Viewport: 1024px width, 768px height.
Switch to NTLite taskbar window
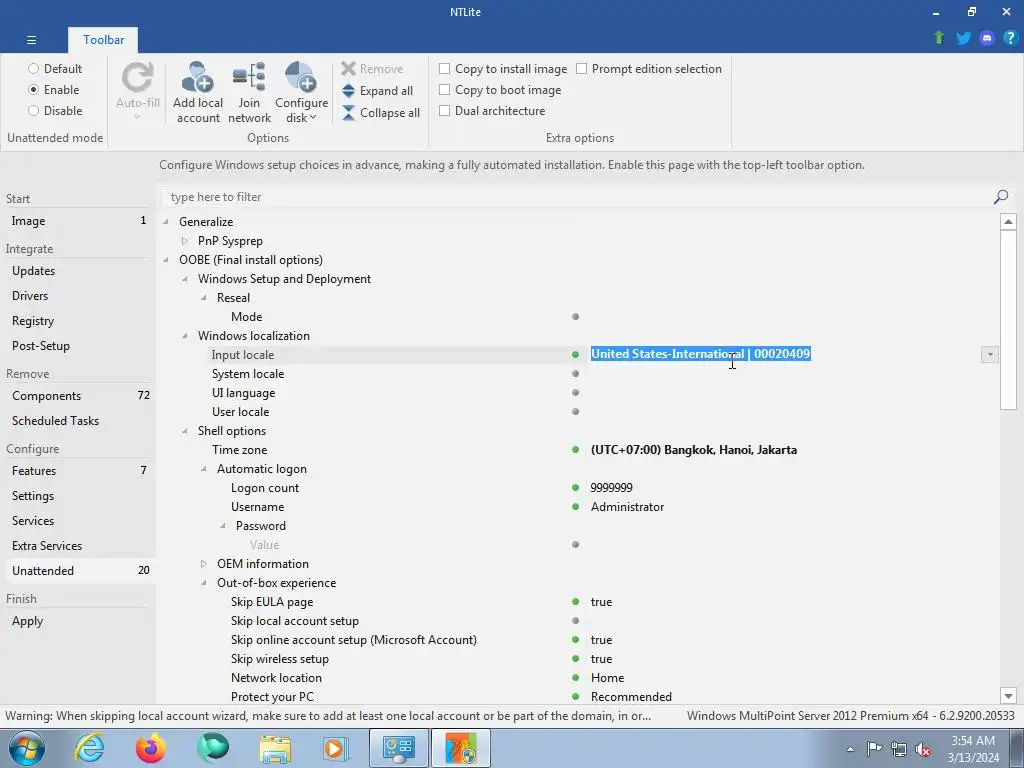pos(461,748)
